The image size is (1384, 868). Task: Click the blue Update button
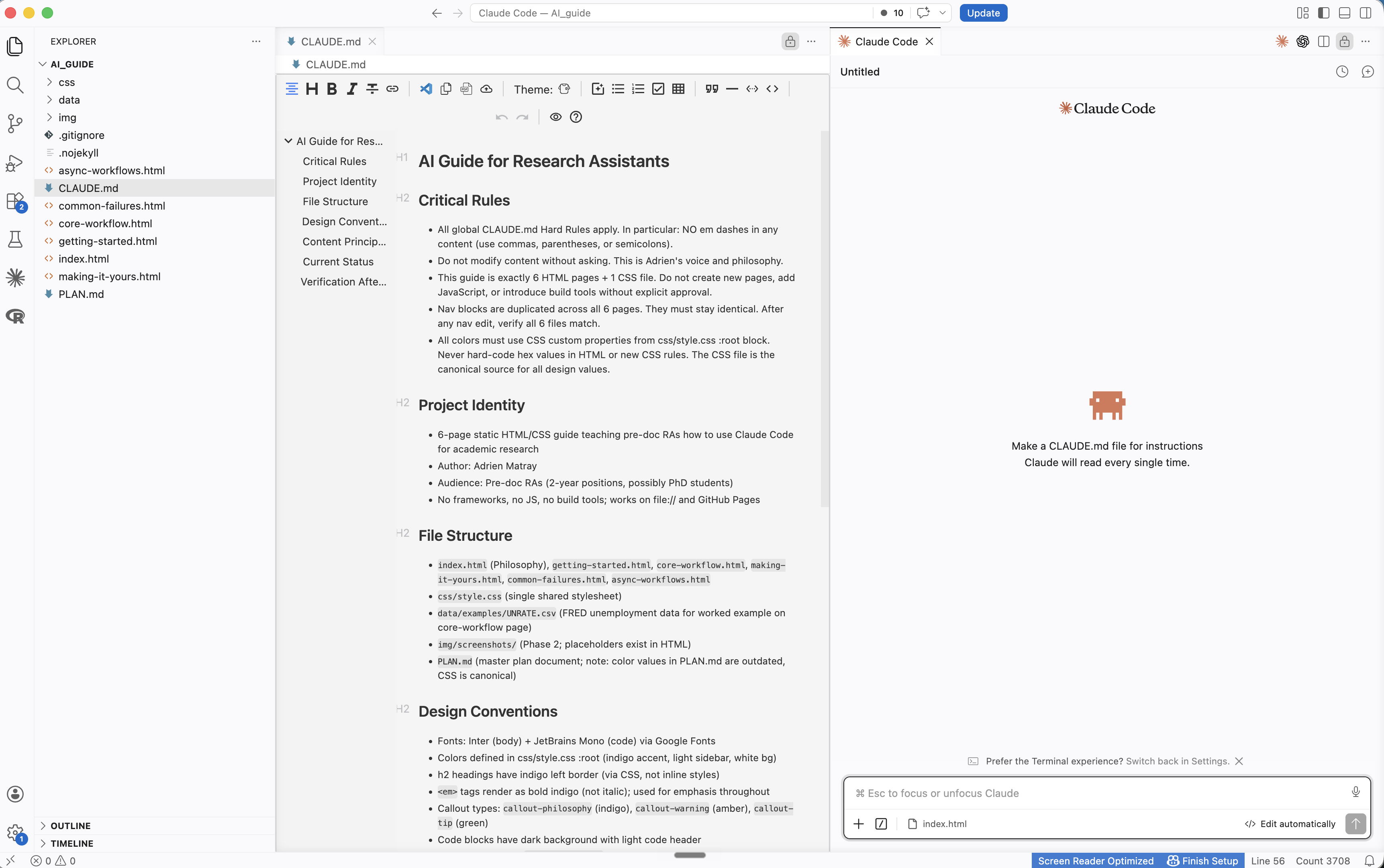pyautogui.click(x=983, y=12)
